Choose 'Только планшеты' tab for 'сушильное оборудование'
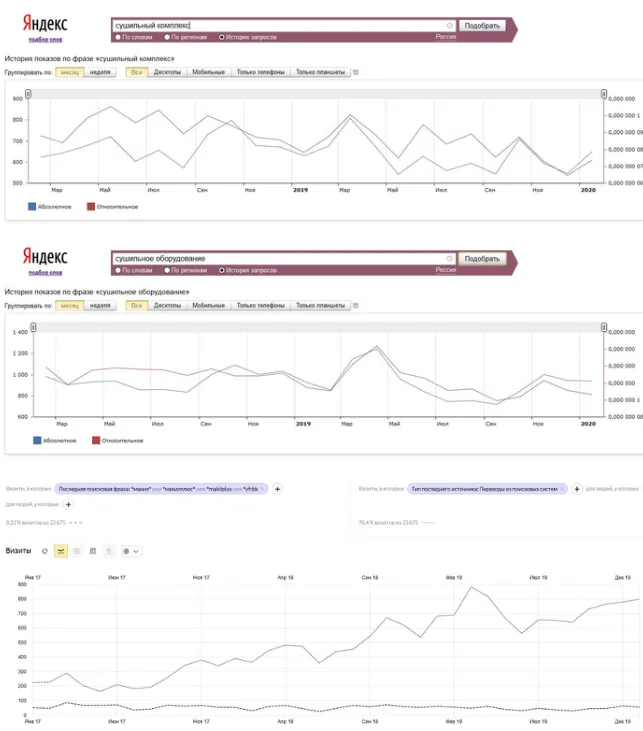 [320, 305]
